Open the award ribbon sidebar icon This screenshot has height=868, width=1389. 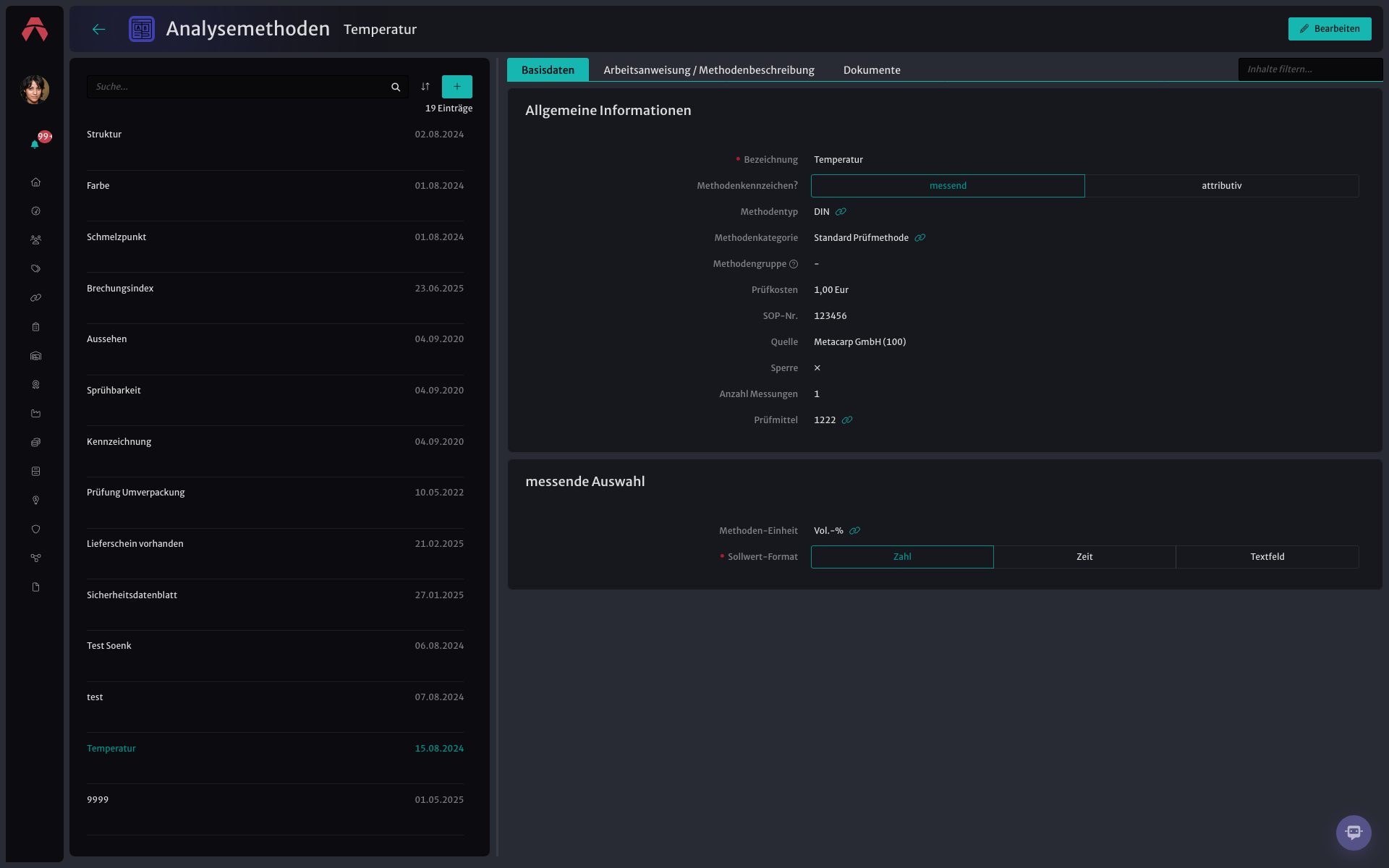pos(35,385)
